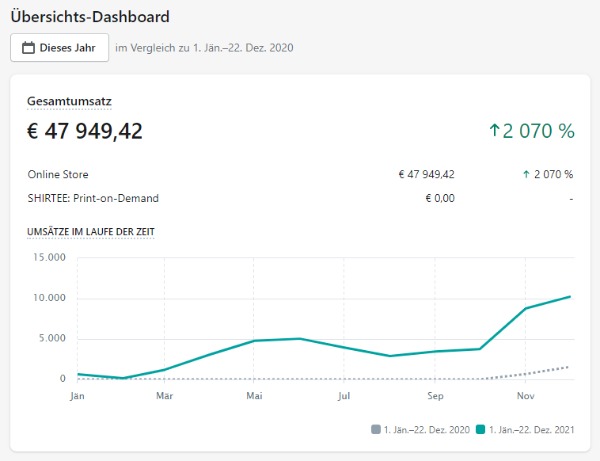Click the € 0,00 amount for SHIRTEE
The image size is (600, 461).
[439, 198]
